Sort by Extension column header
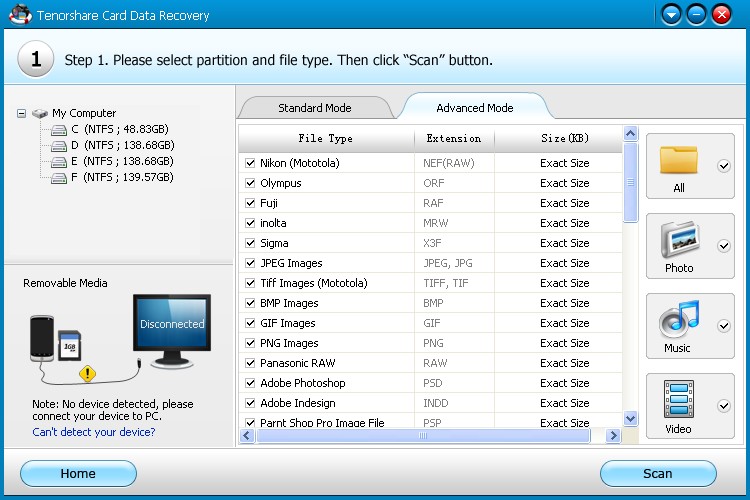750x500 pixels. tap(454, 139)
